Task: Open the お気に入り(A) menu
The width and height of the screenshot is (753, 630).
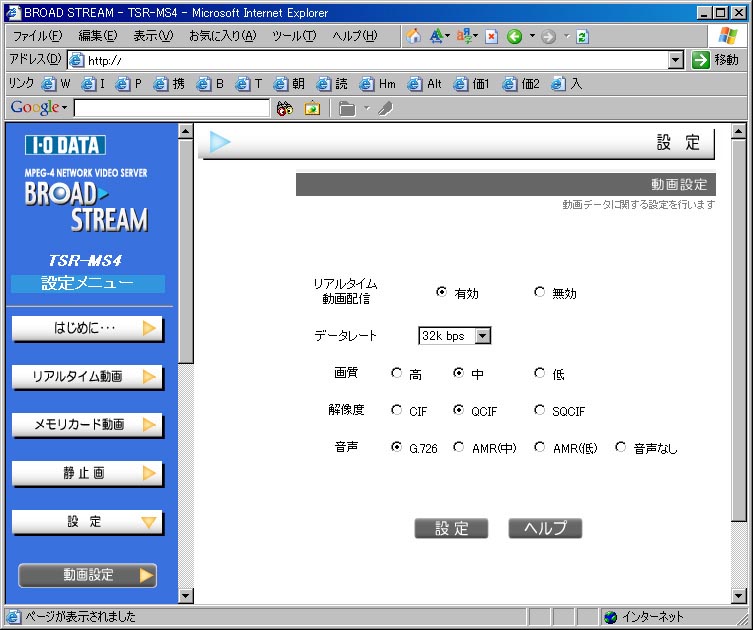Action: tap(222, 36)
